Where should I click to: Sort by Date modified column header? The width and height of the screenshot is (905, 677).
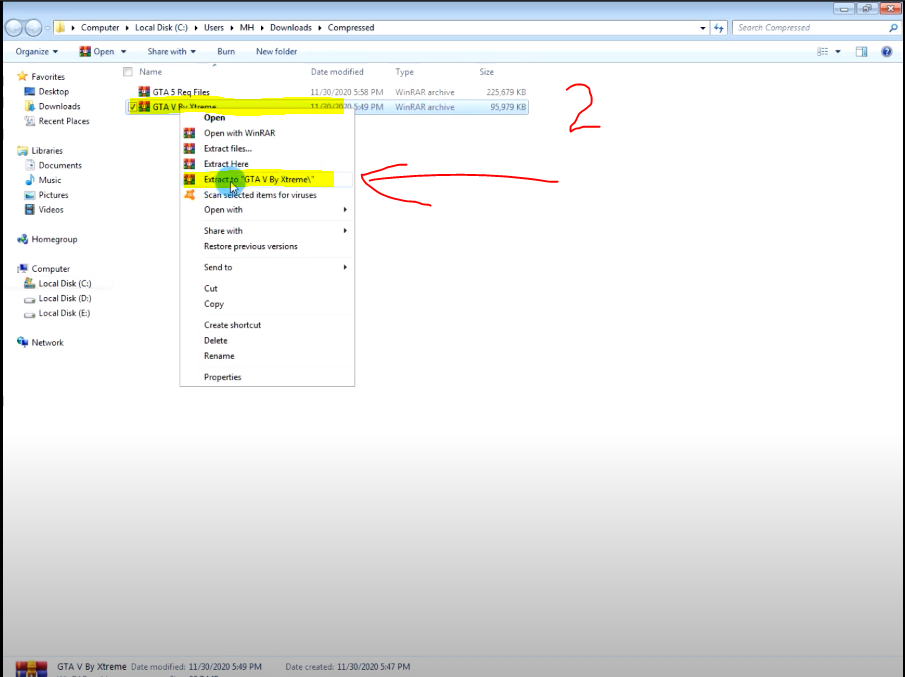(x=337, y=72)
